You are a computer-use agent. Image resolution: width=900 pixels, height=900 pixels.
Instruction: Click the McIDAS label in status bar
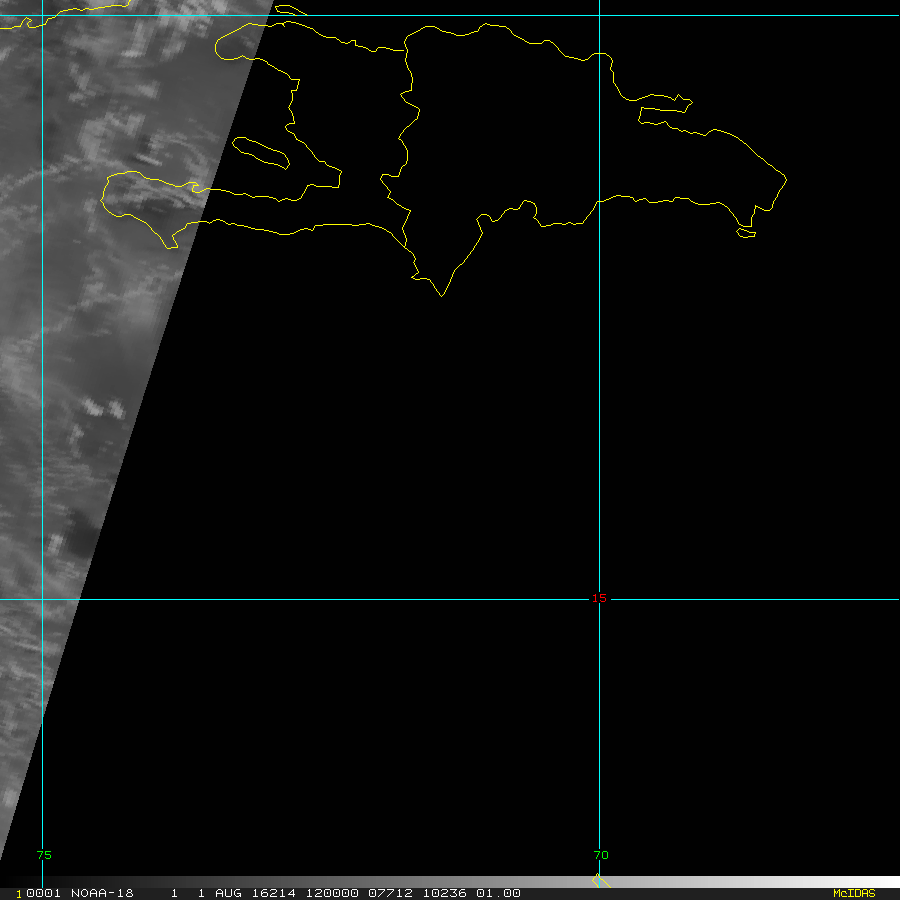[854, 893]
